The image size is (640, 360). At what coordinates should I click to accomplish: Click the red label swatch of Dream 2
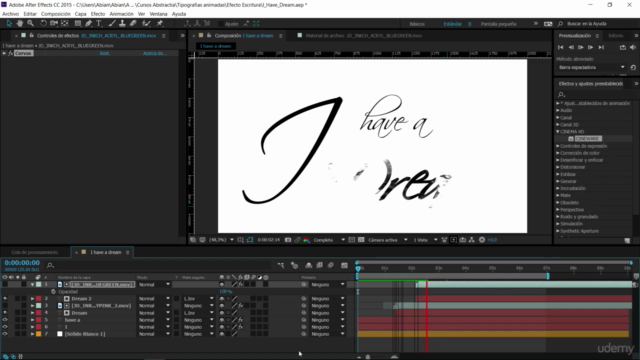click(x=39, y=299)
